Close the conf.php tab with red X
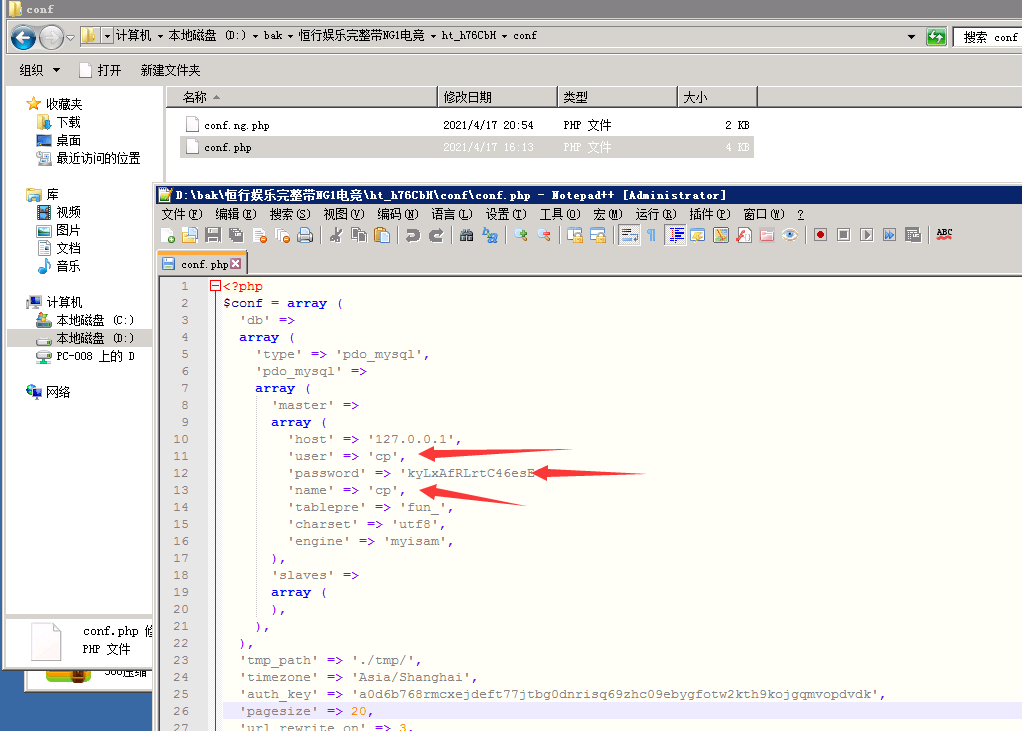 click(236, 264)
